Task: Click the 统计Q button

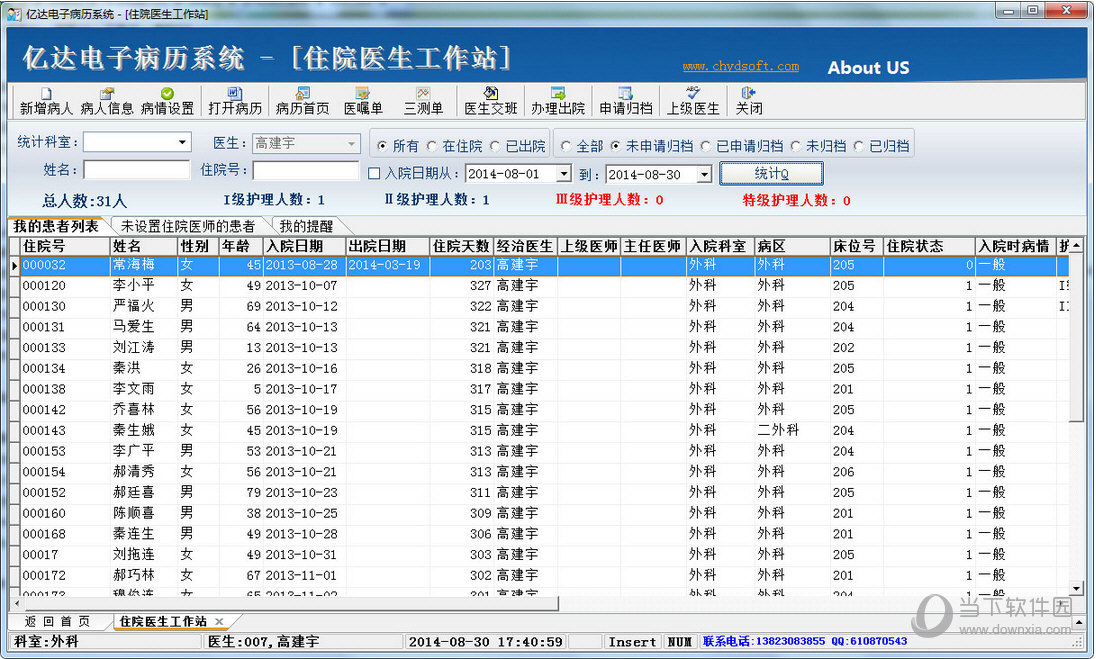Action: coord(771,173)
